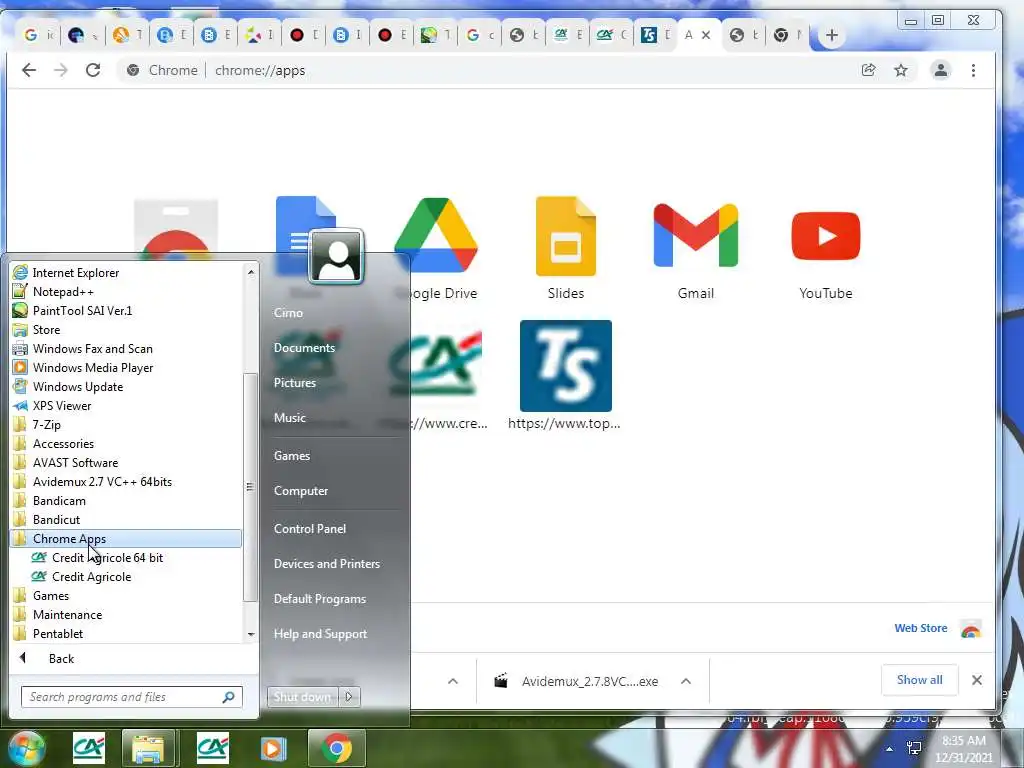Launch Notepad++ from the programs list
The image size is (1024, 768).
point(63,291)
